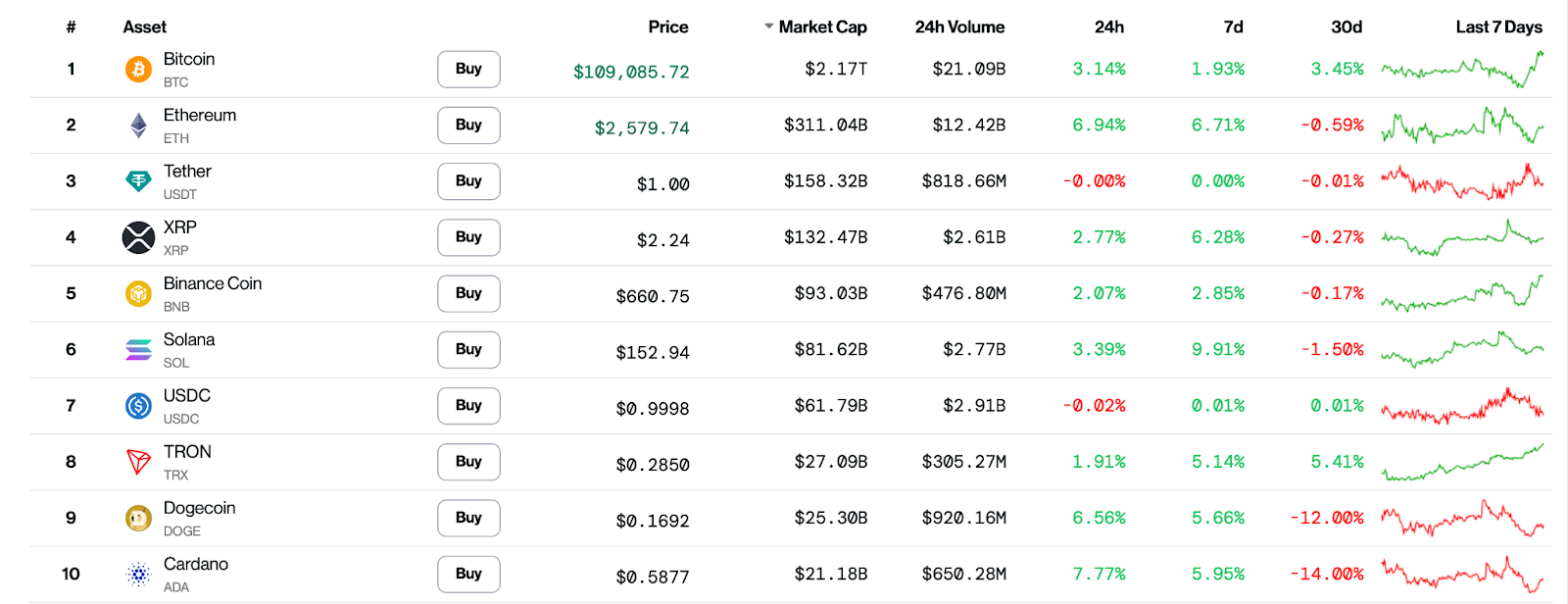Click the TRON logo icon
Image resolution: width=1568 pixels, height=604 pixels.
138,462
